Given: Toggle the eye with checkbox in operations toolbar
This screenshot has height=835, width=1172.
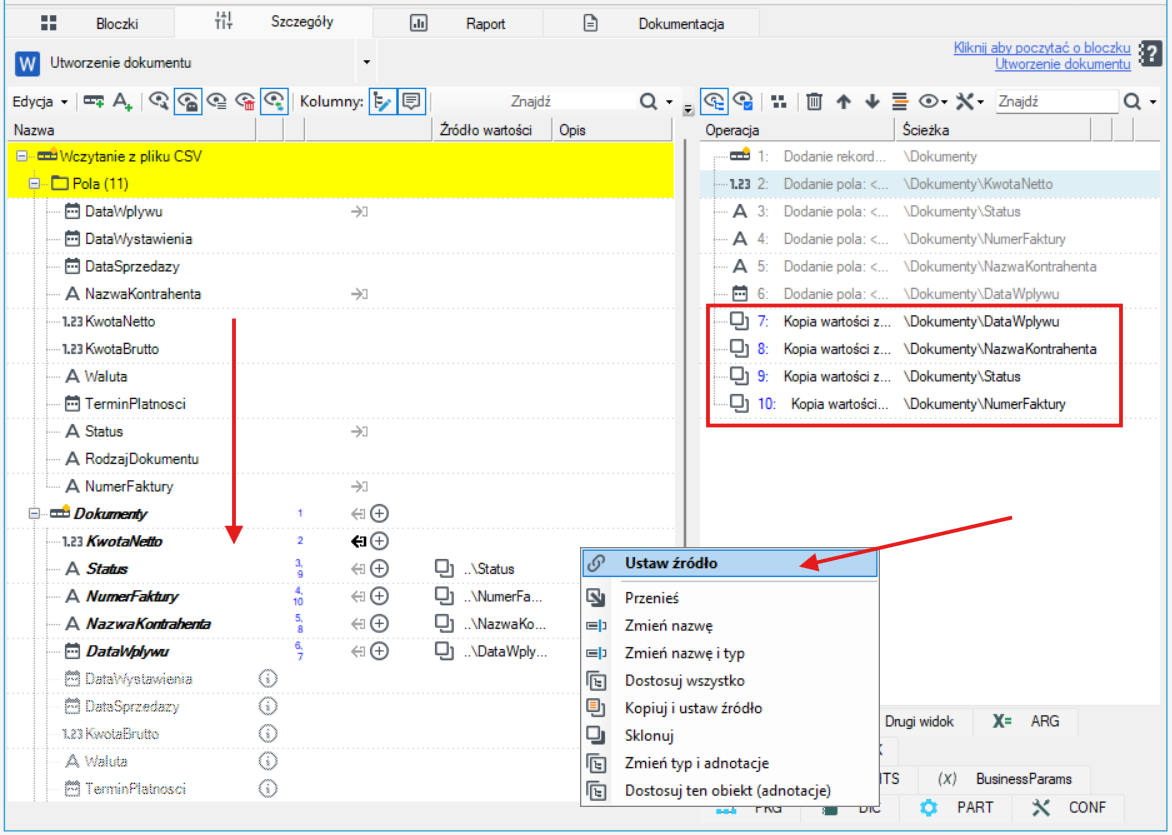Looking at the screenshot, I should tap(743, 102).
